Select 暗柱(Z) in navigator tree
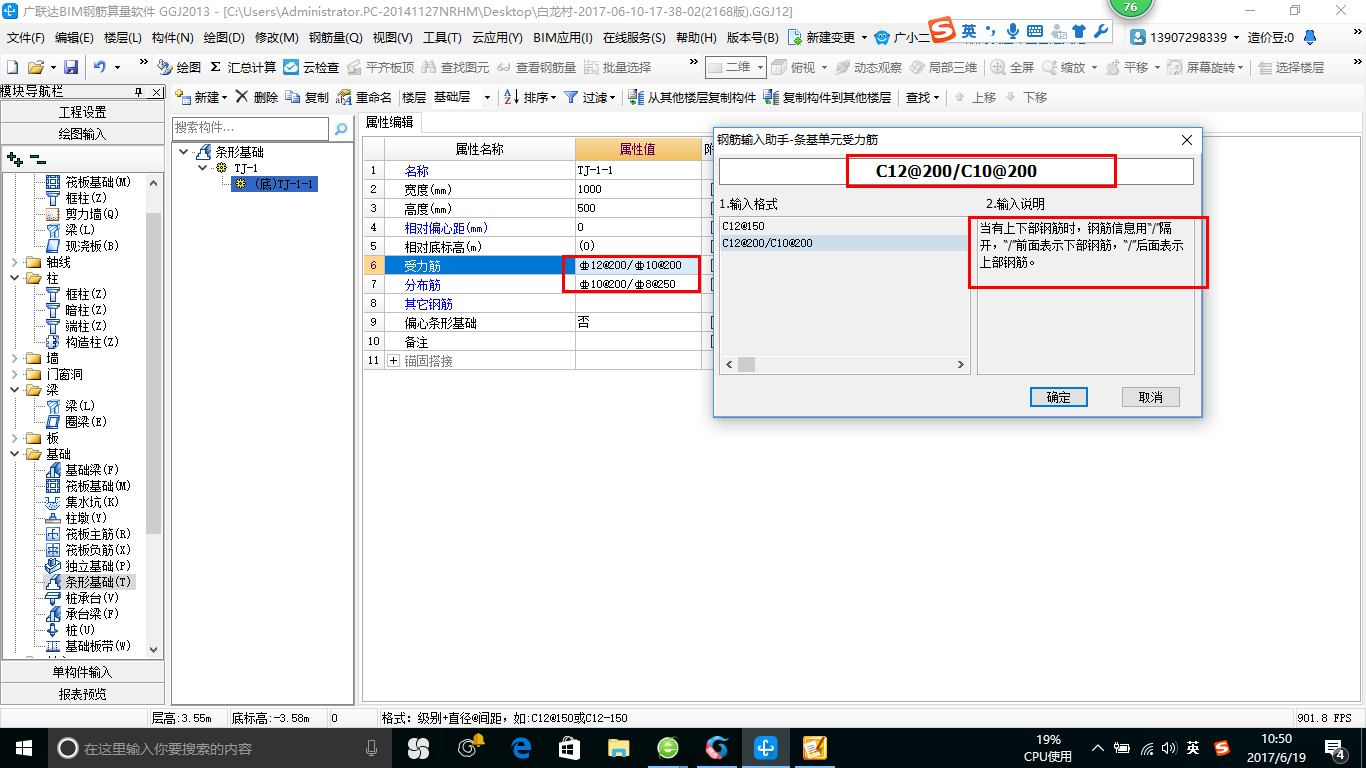The image size is (1366, 768). tap(86, 310)
